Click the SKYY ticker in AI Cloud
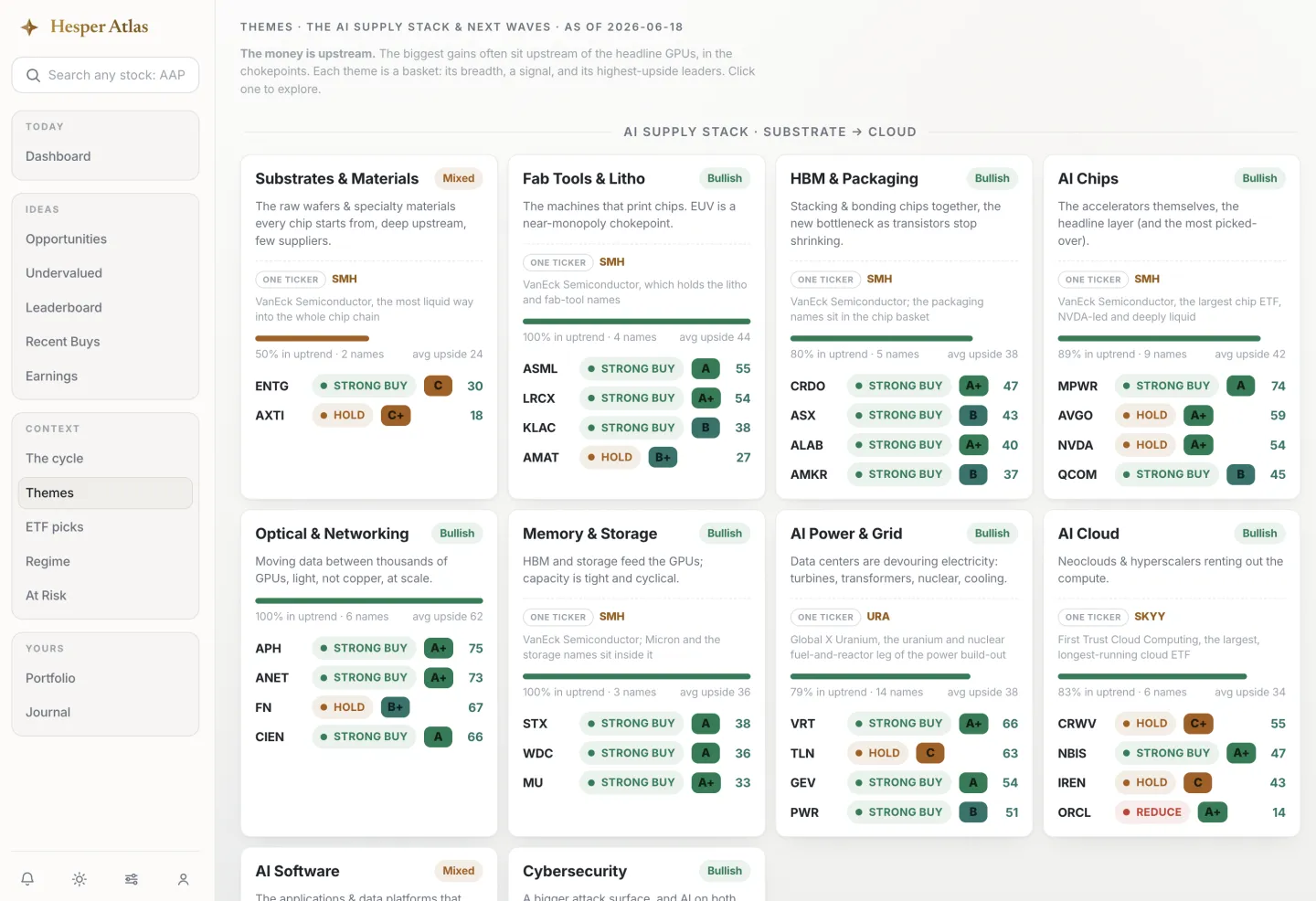 point(1150,617)
